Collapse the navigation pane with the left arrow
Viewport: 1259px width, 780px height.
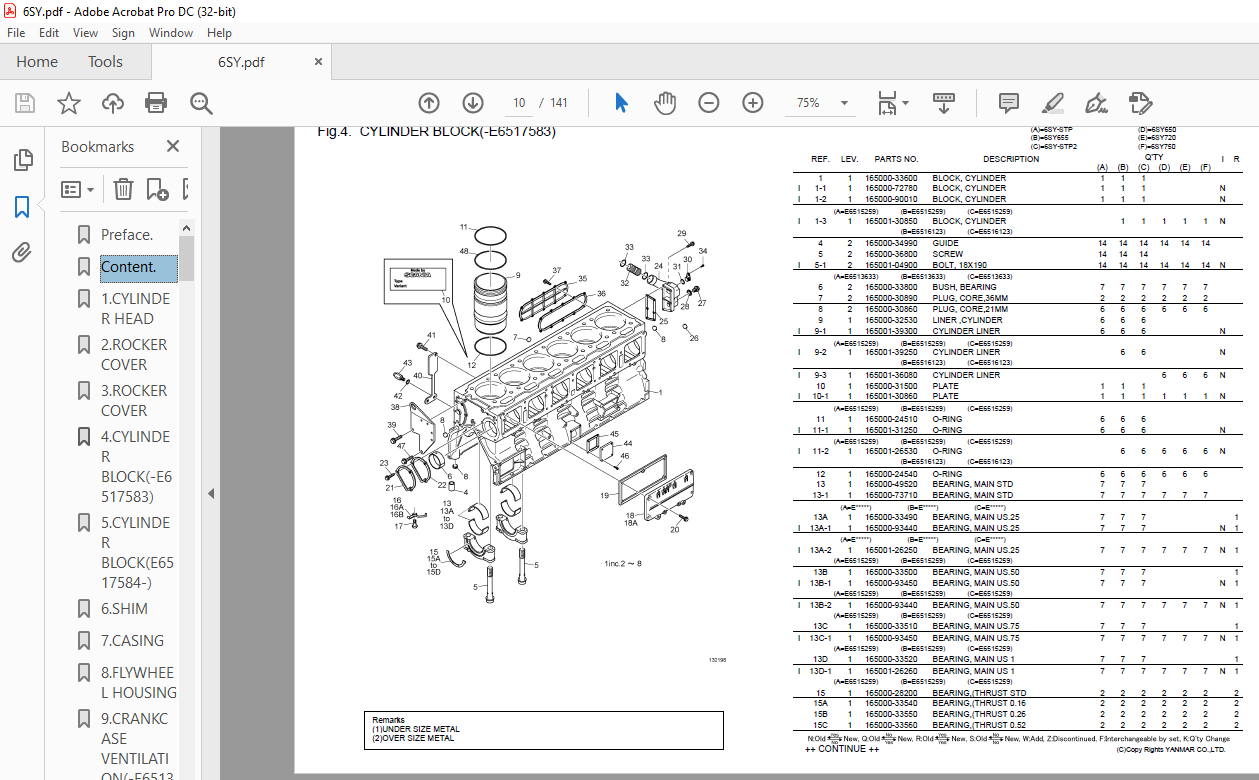tap(210, 494)
